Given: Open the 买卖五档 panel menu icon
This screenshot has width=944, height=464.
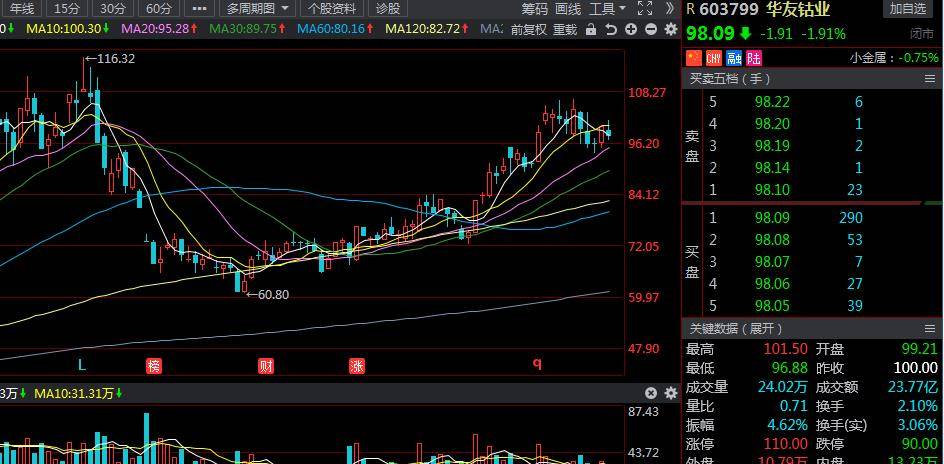Looking at the screenshot, I should (930, 79).
